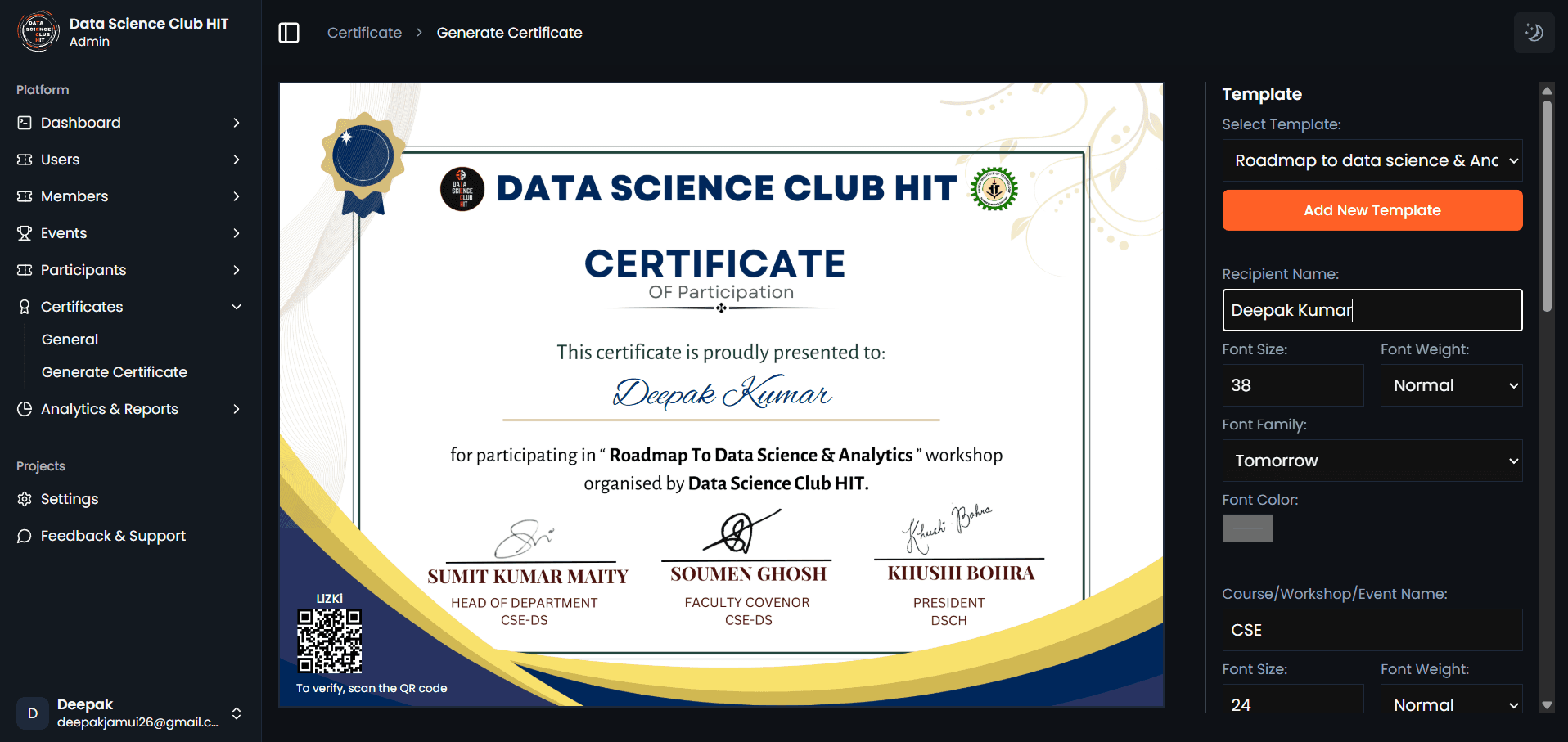Select the Events trophy icon
The width and height of the screenshot is (1568, 742).
pyautogui.click(x=25, y=232)
